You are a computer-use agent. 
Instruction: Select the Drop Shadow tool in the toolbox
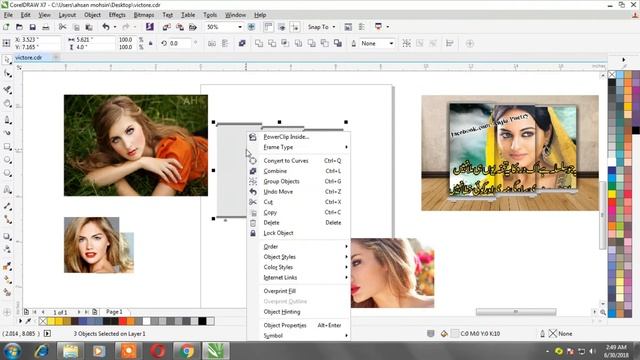pyautogui.click(x=7, y=236)
